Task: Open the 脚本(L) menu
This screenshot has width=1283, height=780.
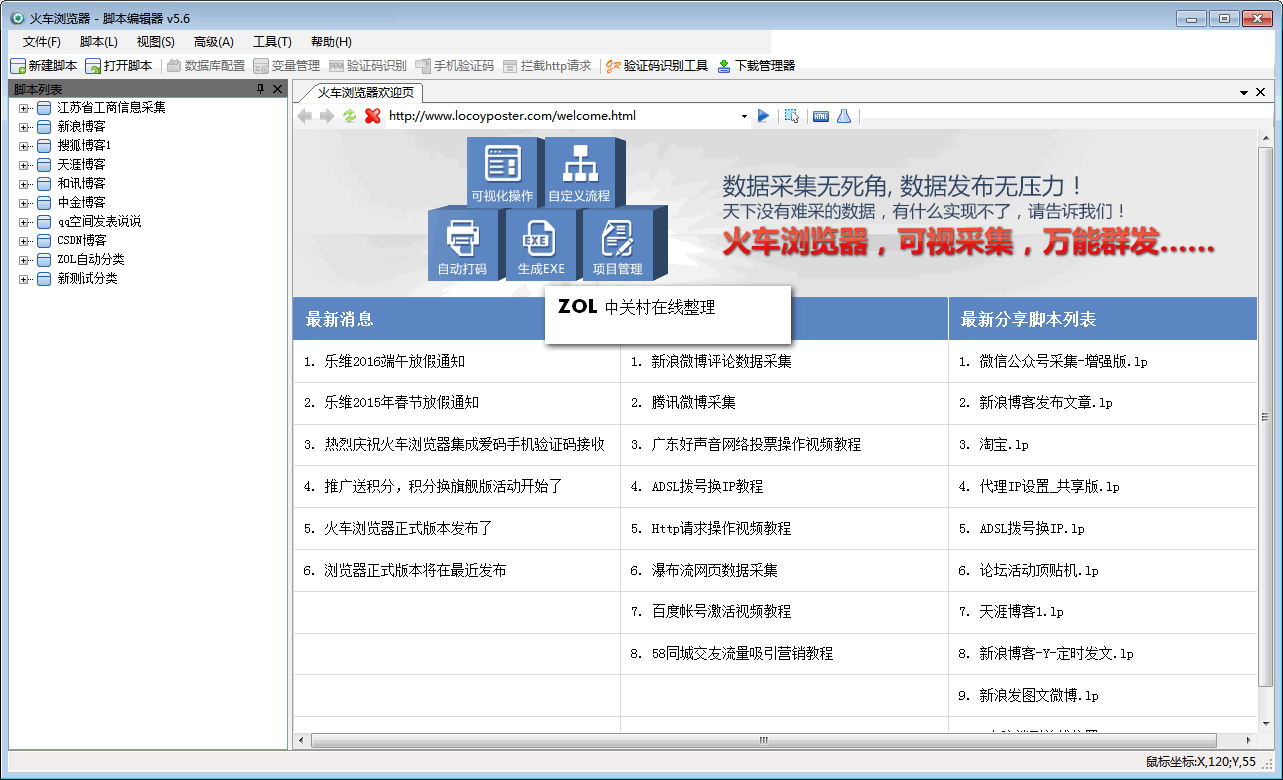Action: coord(99,42)
